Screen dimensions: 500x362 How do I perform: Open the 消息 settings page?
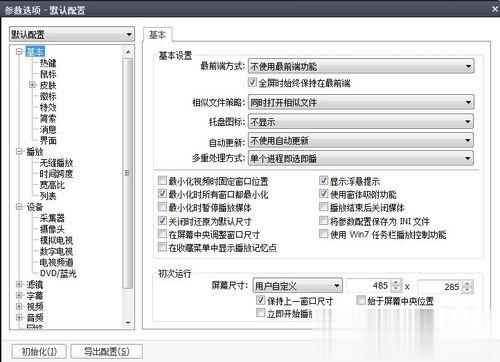(48, 129)
